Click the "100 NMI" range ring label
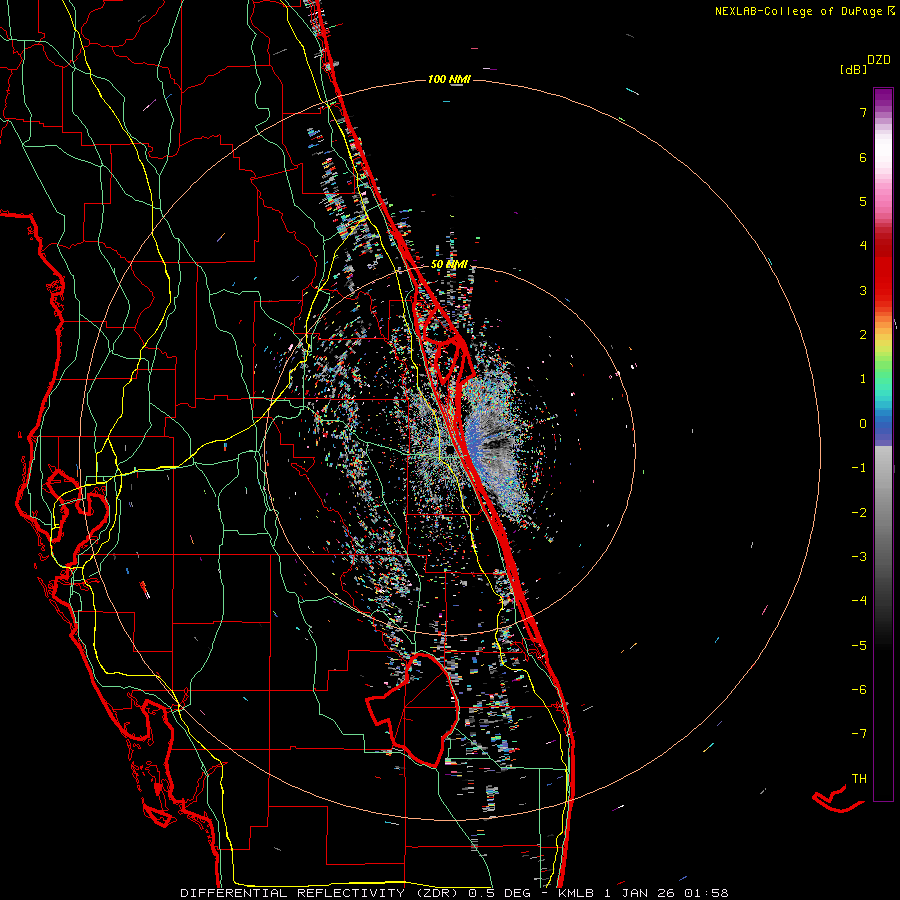Viewport: 900px width, 900px height. (x=449, y=79)
